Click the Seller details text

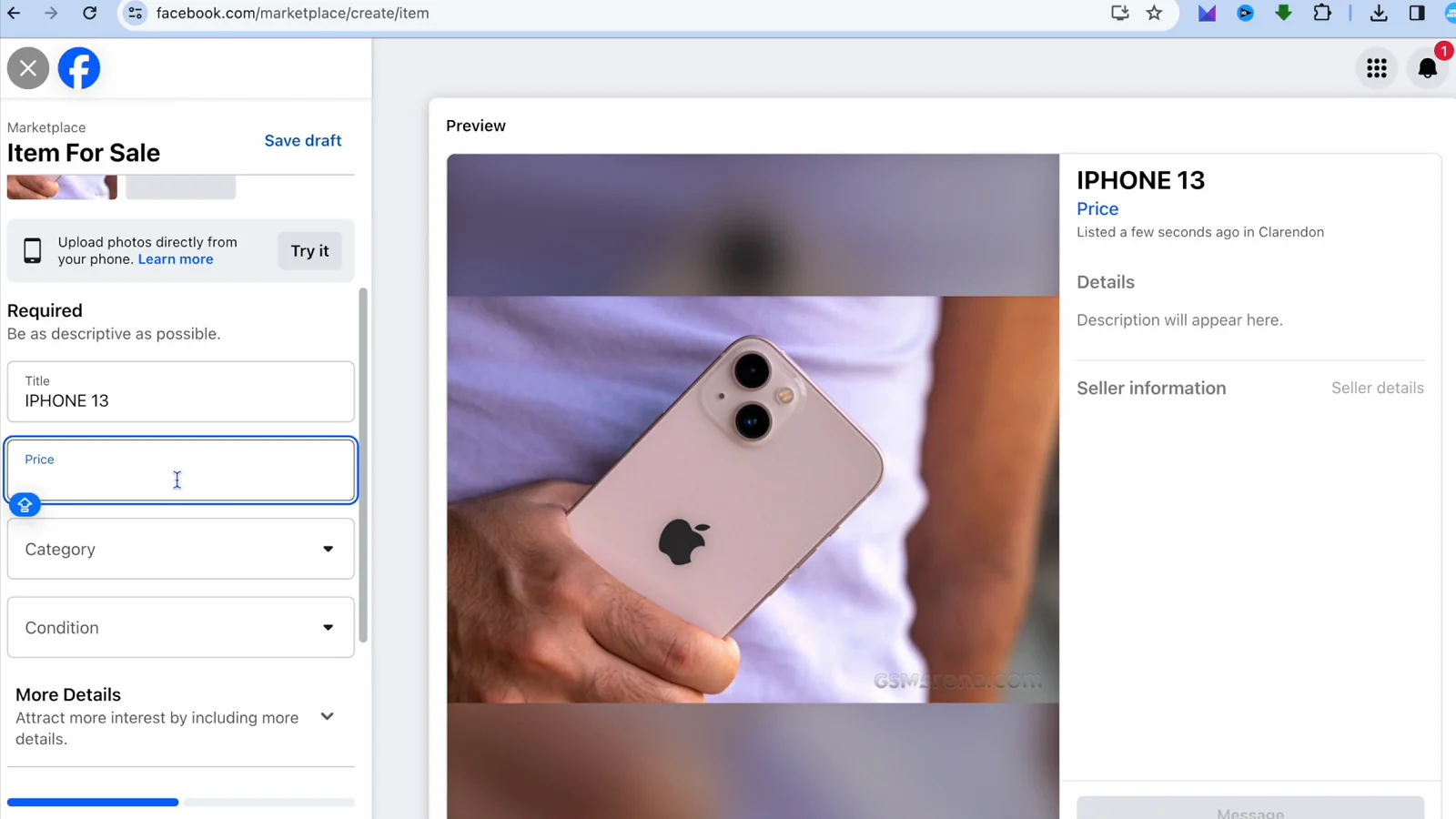[1378, 388]
